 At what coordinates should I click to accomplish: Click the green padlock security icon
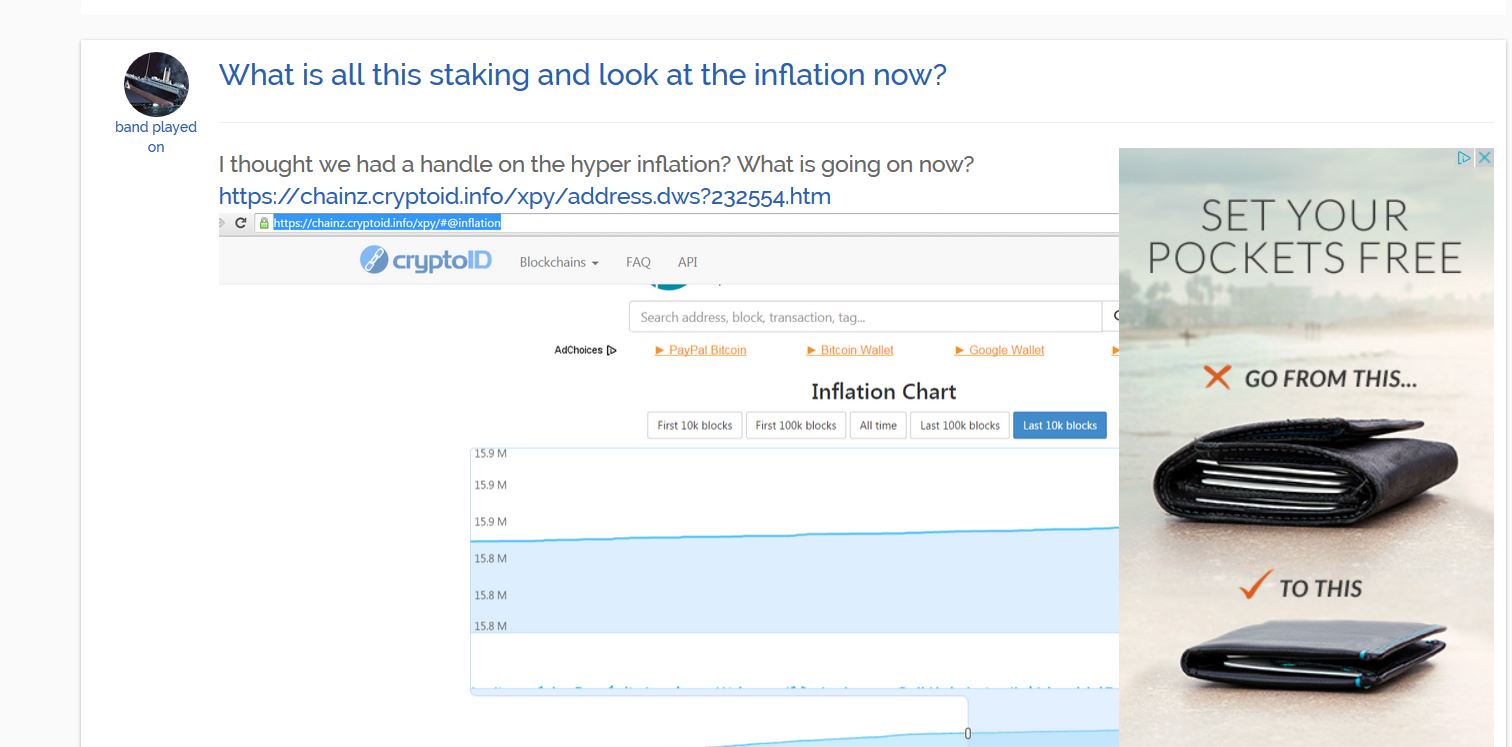click(x=265, y=223)
